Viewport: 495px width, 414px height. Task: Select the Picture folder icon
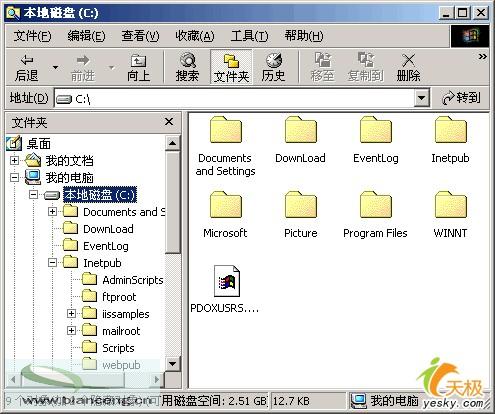[x=301, y=204]
